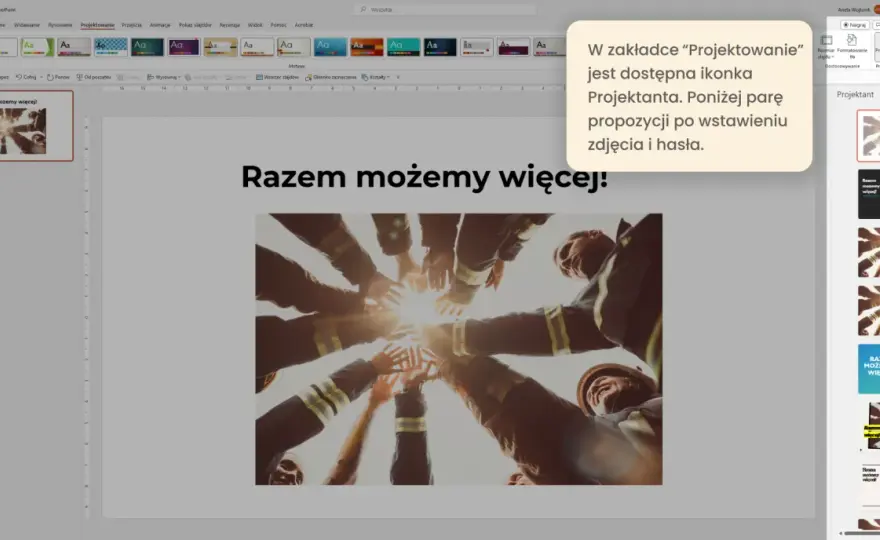Apply the dark teal Aa theme
This screenshot has height=540, width=880.
tap(147, 47)
